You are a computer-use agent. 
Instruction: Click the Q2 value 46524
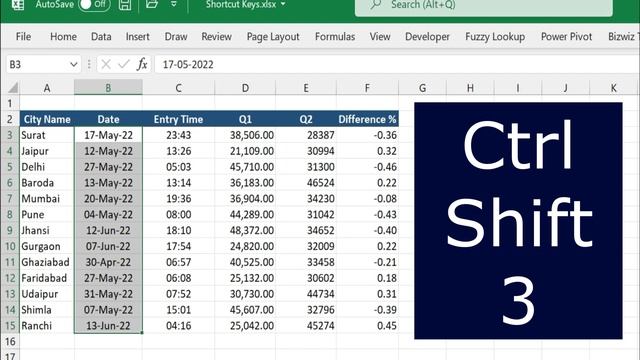click(306, 183)
